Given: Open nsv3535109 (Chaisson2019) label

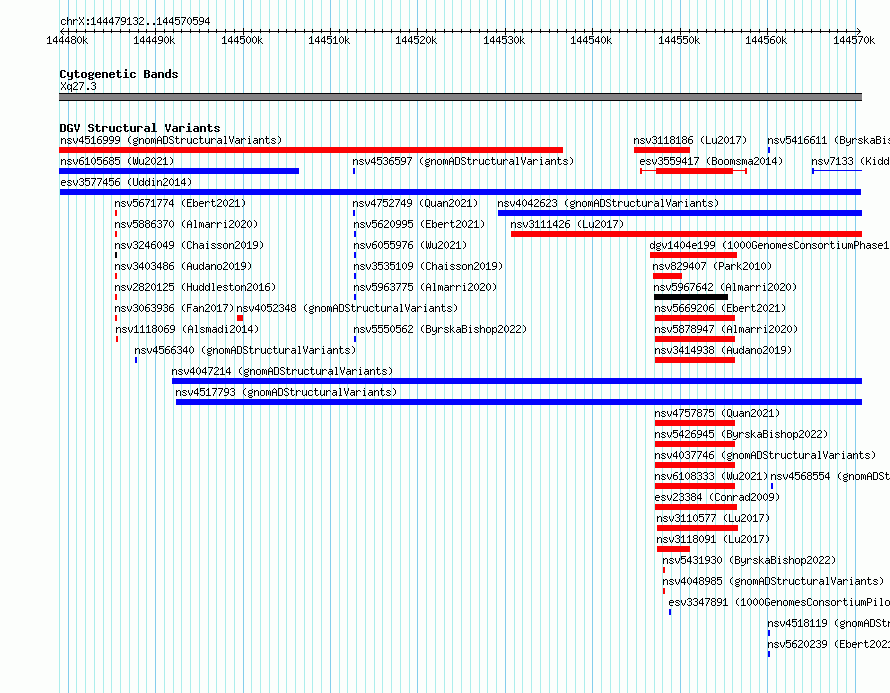Looking at the screenshot, I should click(429, 266).
